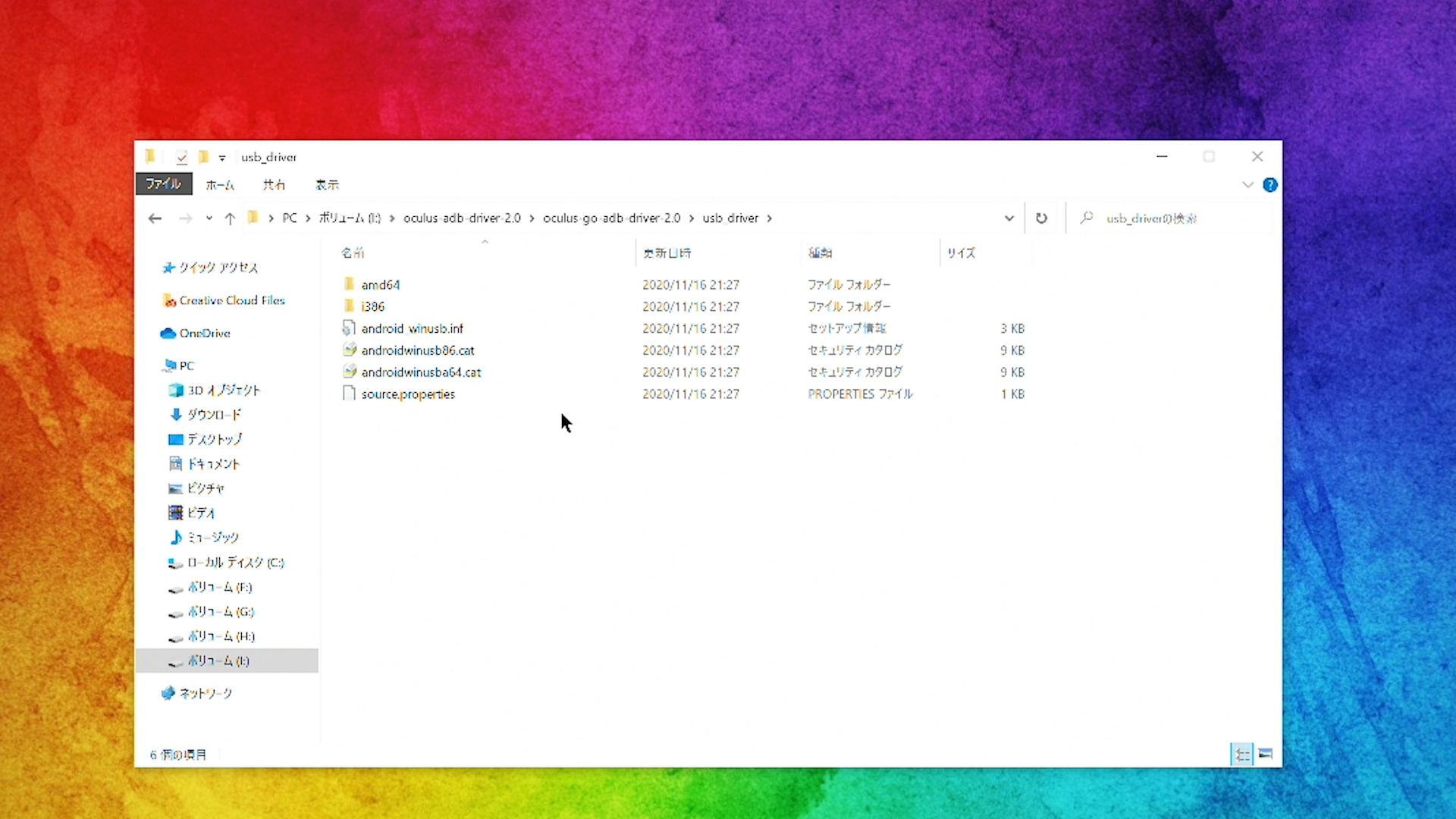This screenshot has height=819, width=1456.
Task: Open the Explorer help icon
Action: point(1270,185)
